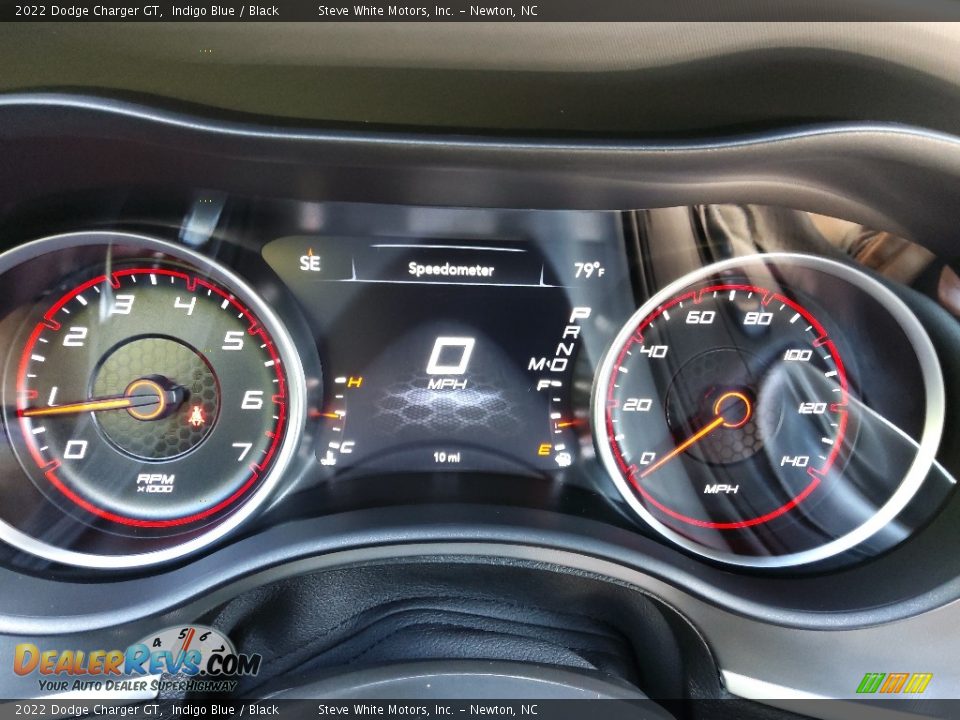
Task: Click the tachometer needle center hub
Action: 146,399
